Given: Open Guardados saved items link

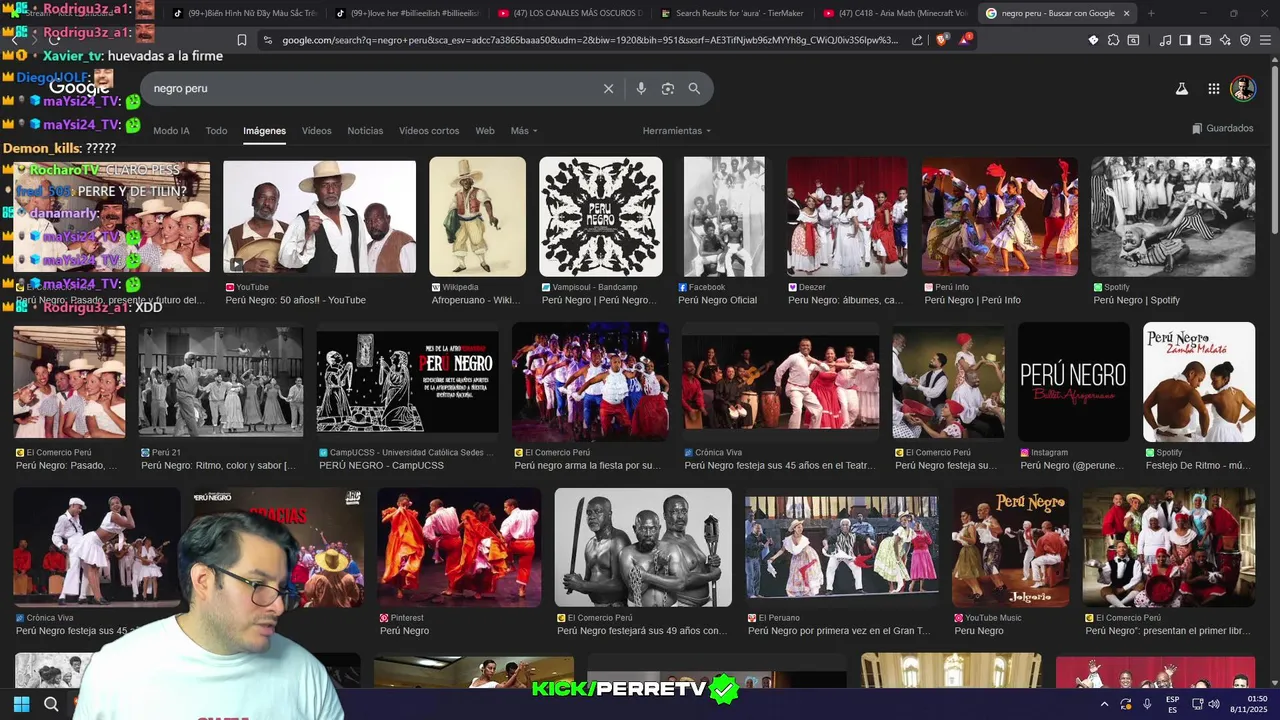Looking at the screenshot, I should pos(1223,128).
